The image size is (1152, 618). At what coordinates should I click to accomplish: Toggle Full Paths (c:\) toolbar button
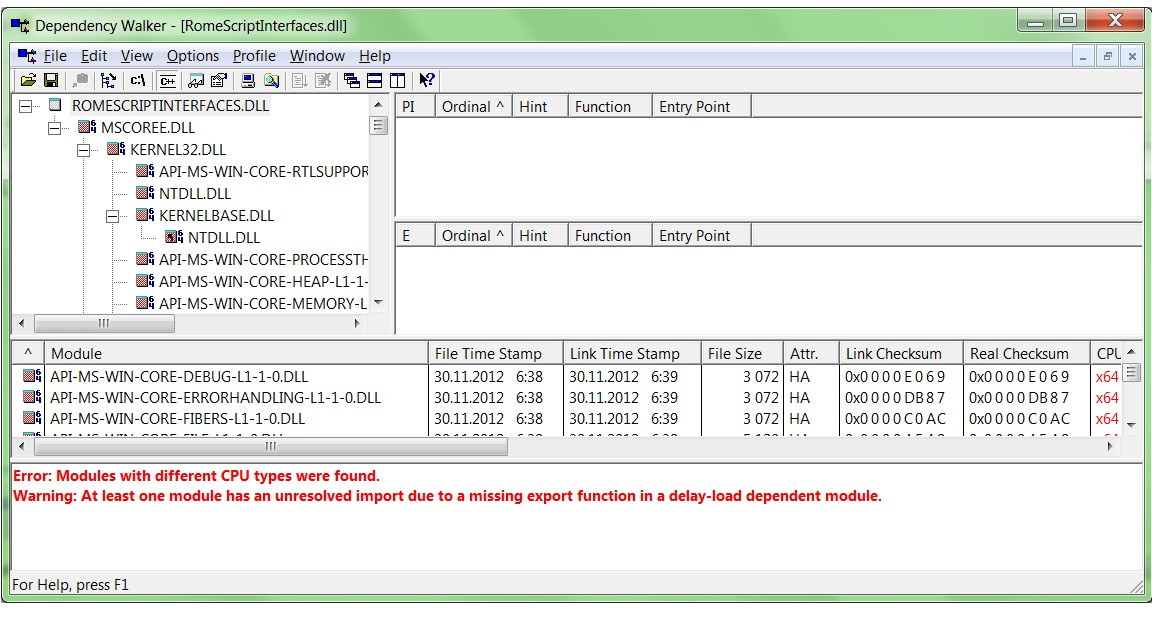click(138, 81)
